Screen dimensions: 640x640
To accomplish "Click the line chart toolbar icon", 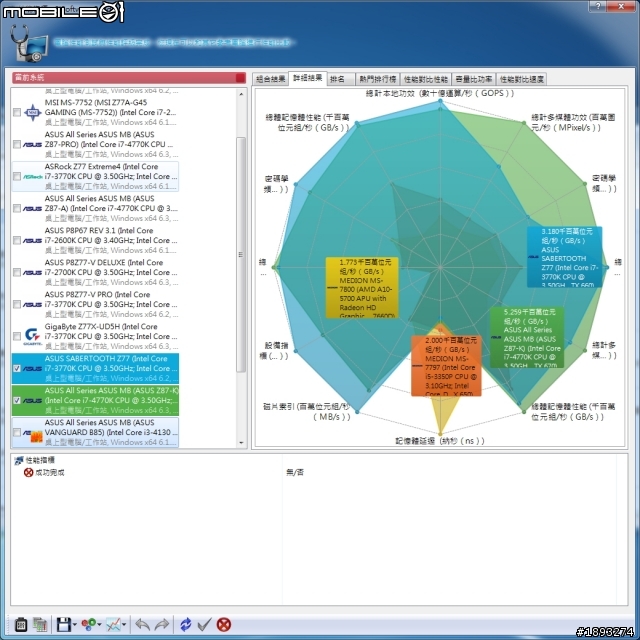I will [x=113, y=624].
